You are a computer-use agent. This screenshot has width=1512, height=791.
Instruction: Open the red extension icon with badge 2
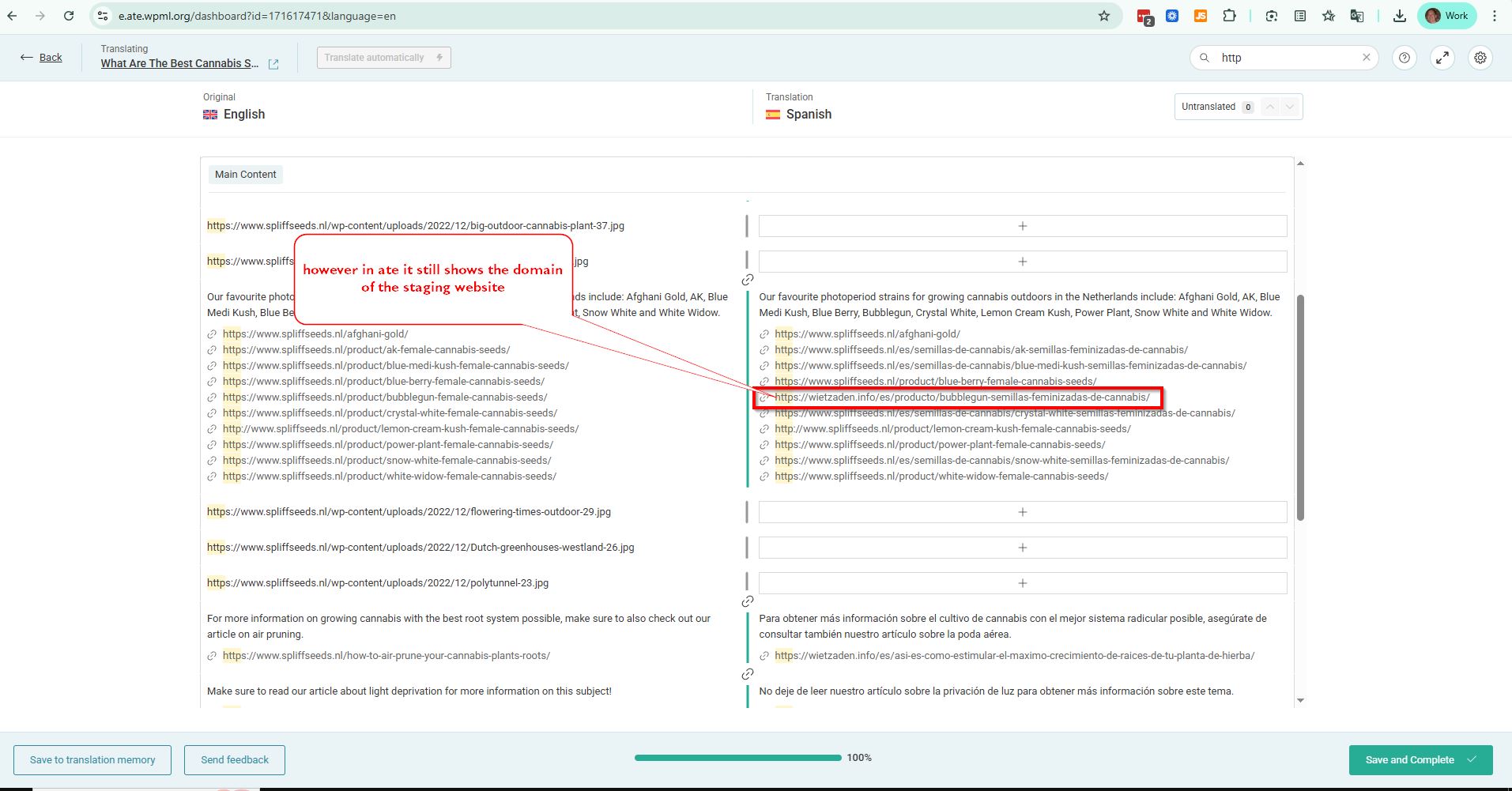tap(1144, 17)
